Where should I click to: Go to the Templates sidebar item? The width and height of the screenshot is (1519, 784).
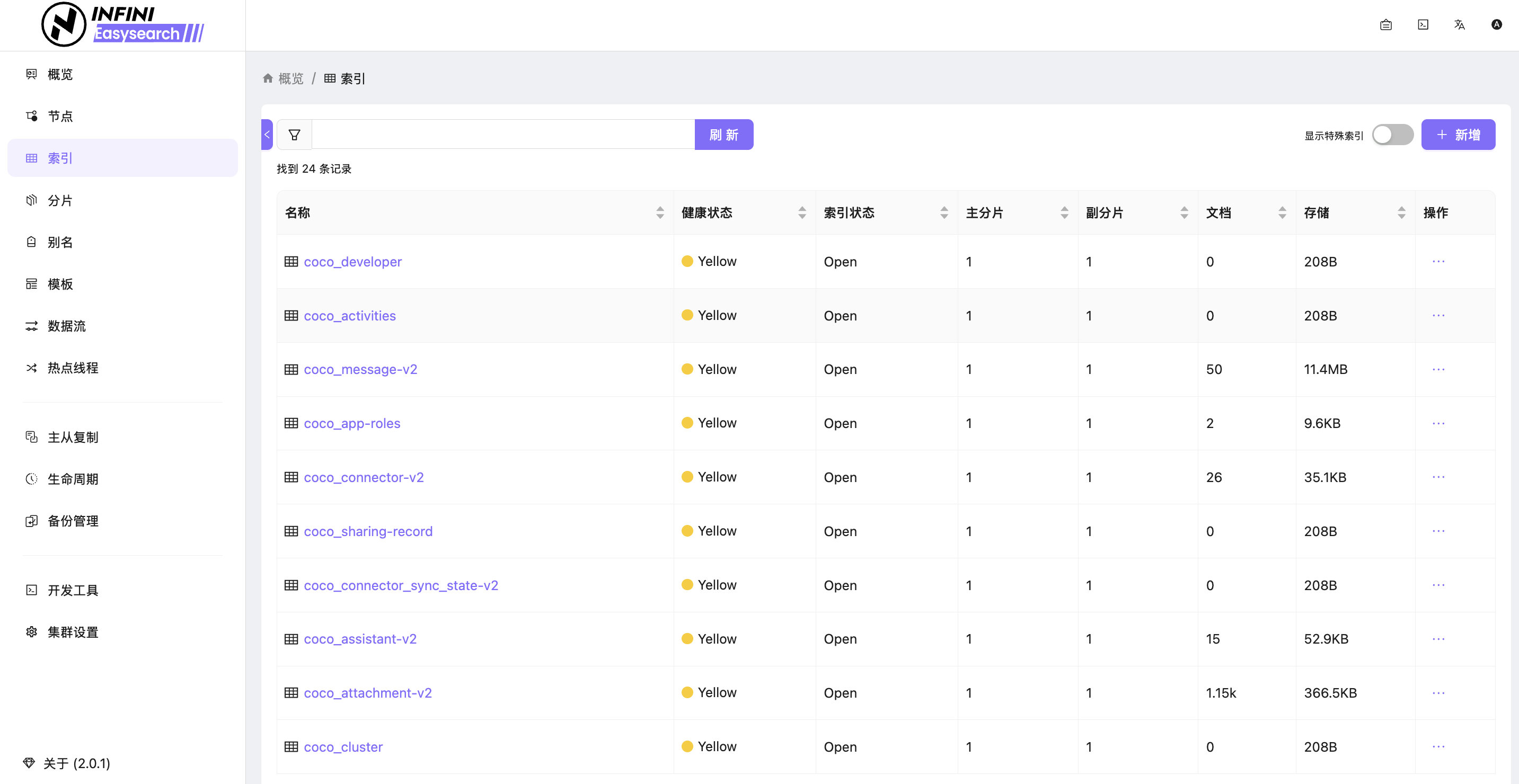point(60,284)
